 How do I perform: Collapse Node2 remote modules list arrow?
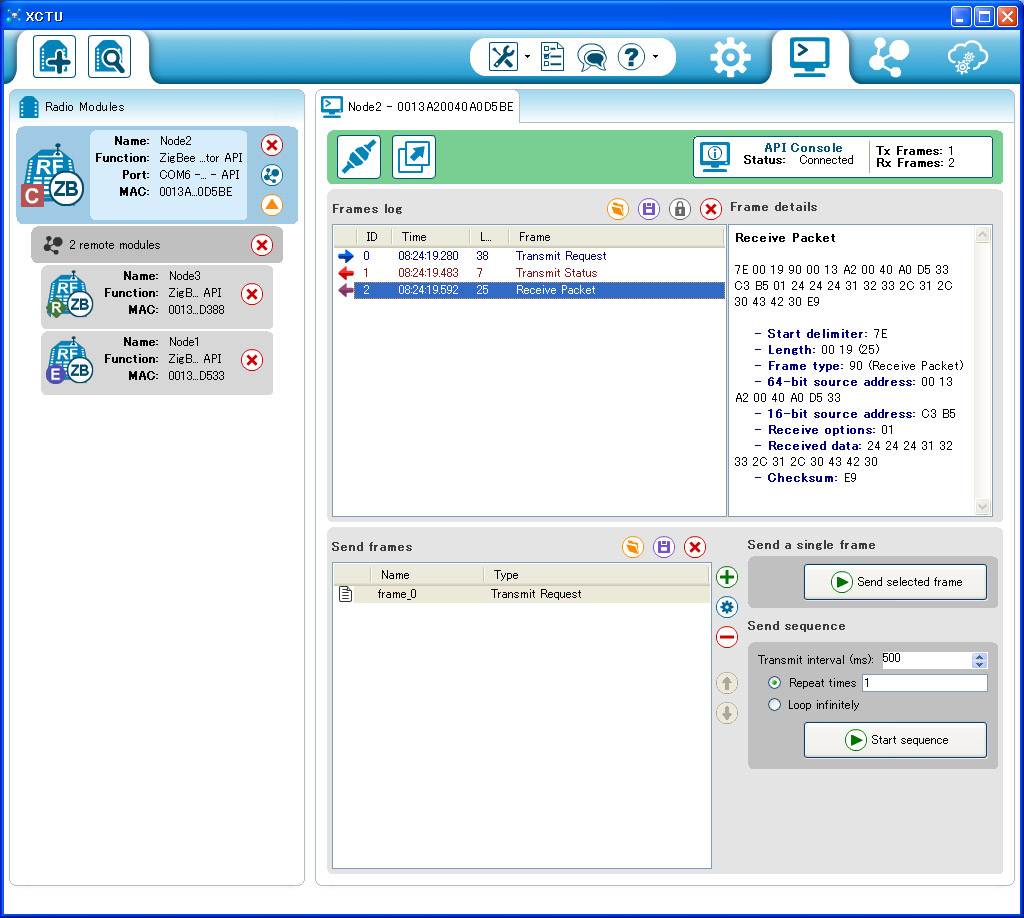tap(272, 205)
